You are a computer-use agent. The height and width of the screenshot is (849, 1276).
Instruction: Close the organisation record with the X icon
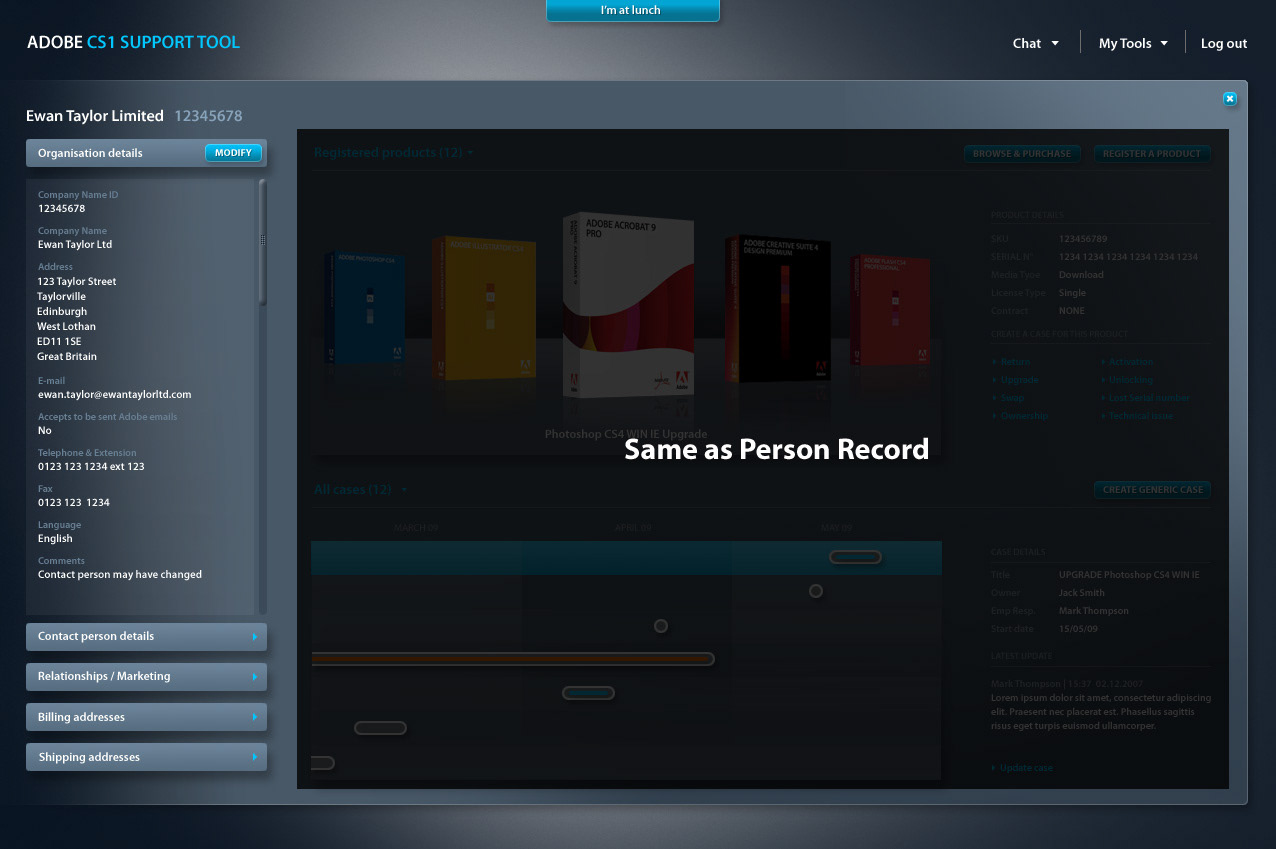1230,98
